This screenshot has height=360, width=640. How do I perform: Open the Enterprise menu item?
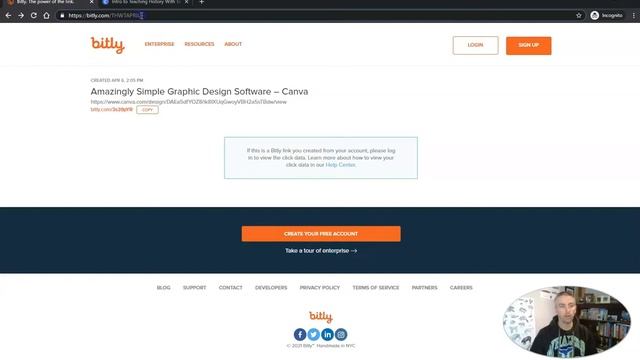[x=159, y=44]
